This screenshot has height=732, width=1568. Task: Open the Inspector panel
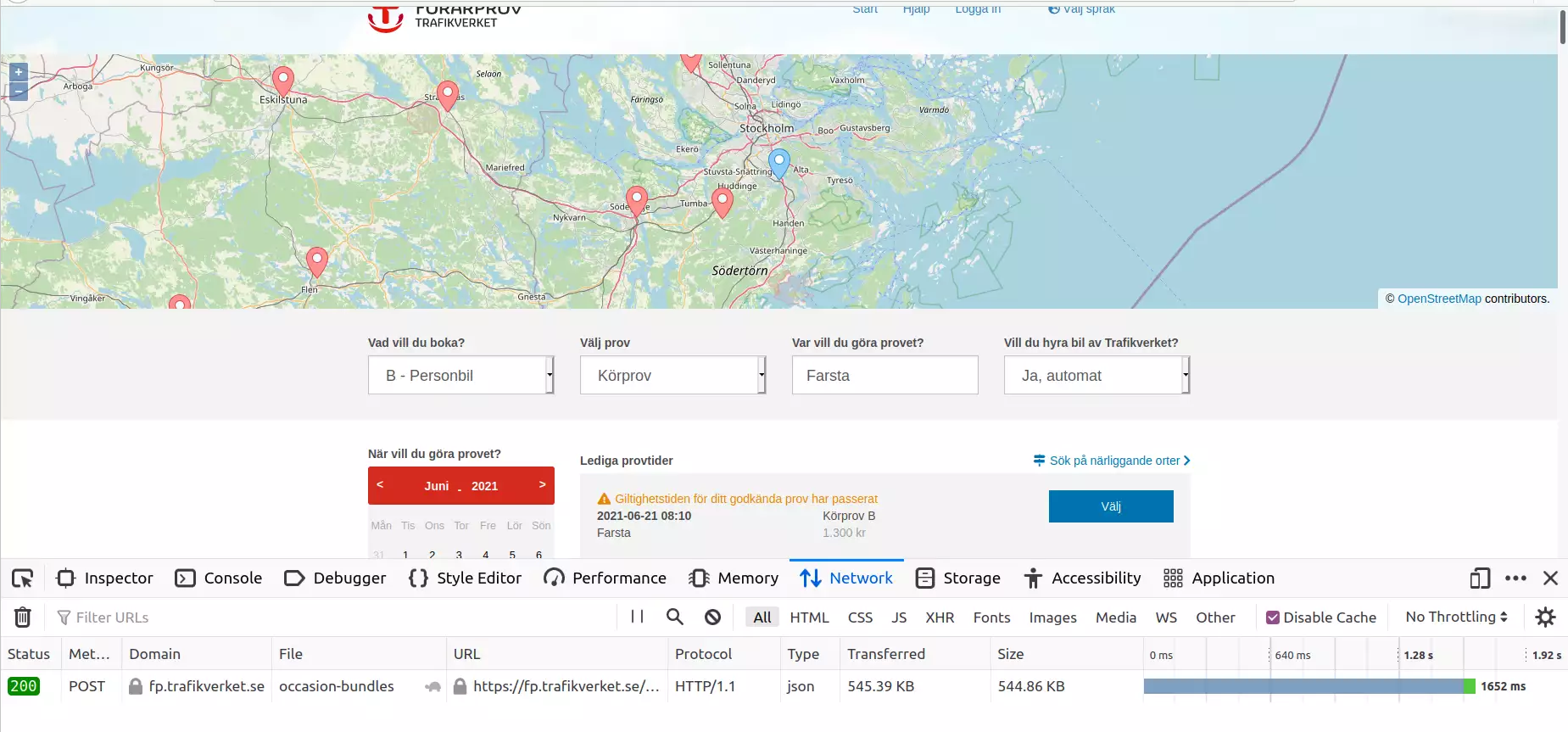[x=104, y=578]
